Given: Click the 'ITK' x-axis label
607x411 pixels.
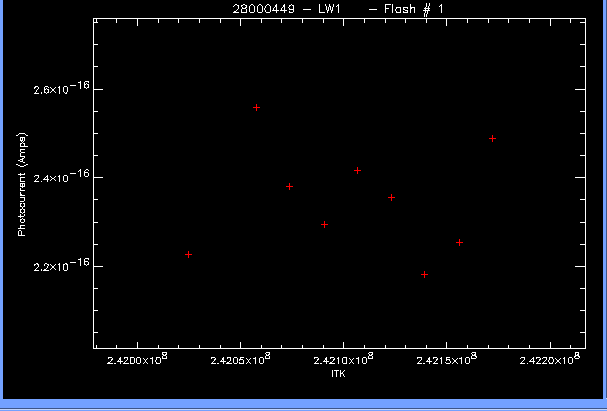Looking at the screenshot, I should pos(338,375).
